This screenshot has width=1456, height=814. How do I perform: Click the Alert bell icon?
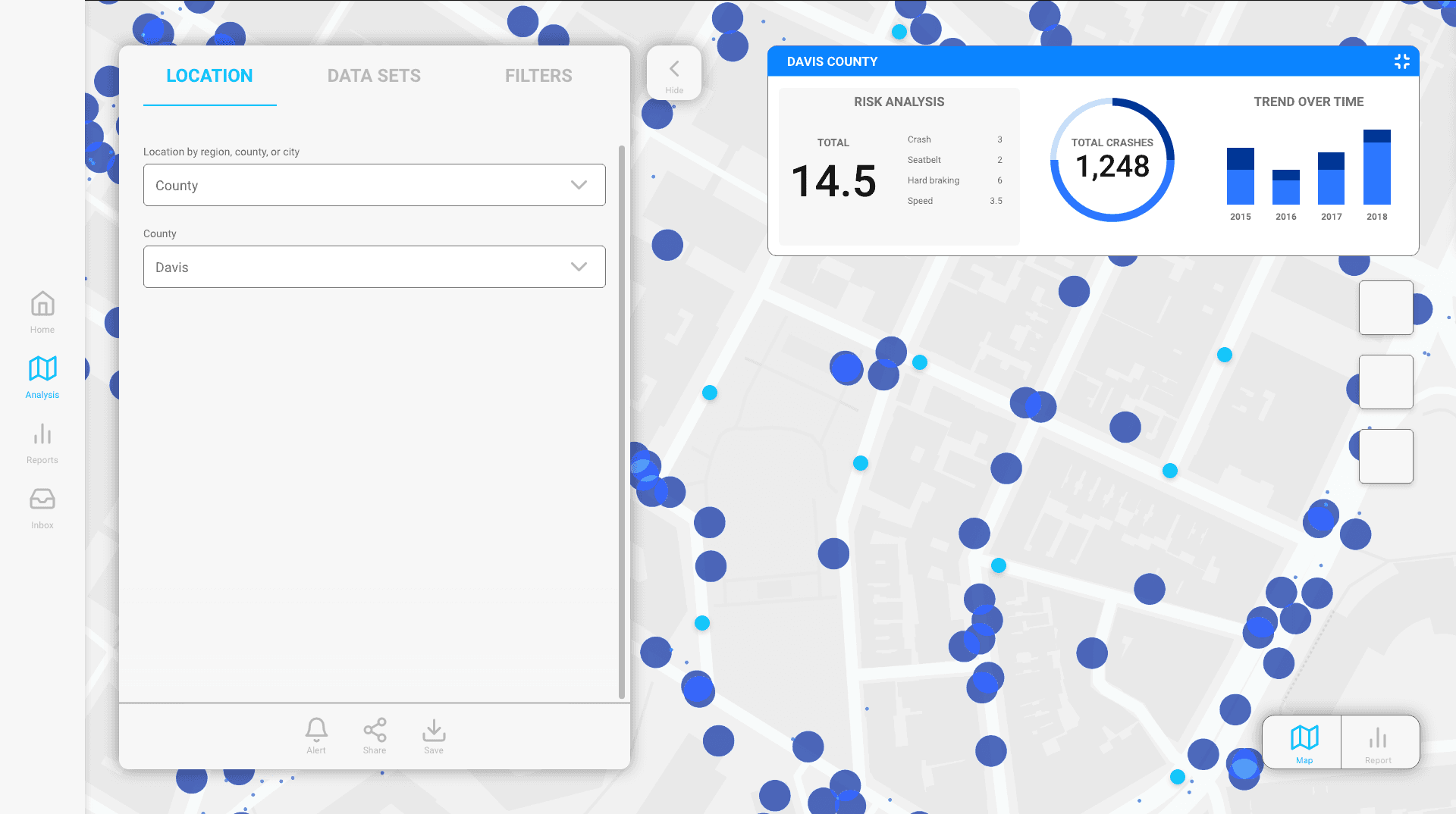tap(316, 730)
